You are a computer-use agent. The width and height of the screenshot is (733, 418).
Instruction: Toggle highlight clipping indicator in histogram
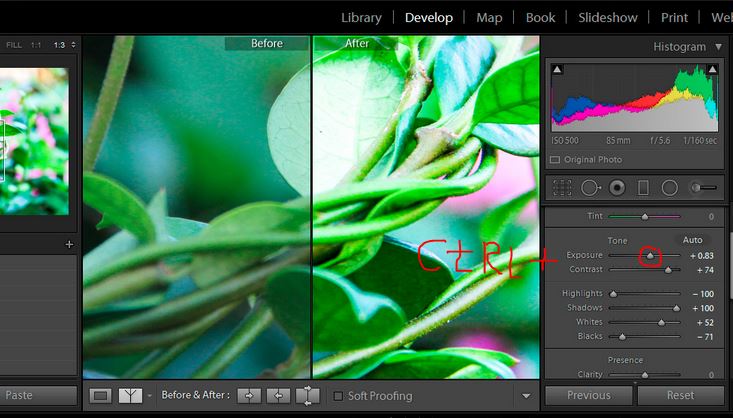[712, 69]
